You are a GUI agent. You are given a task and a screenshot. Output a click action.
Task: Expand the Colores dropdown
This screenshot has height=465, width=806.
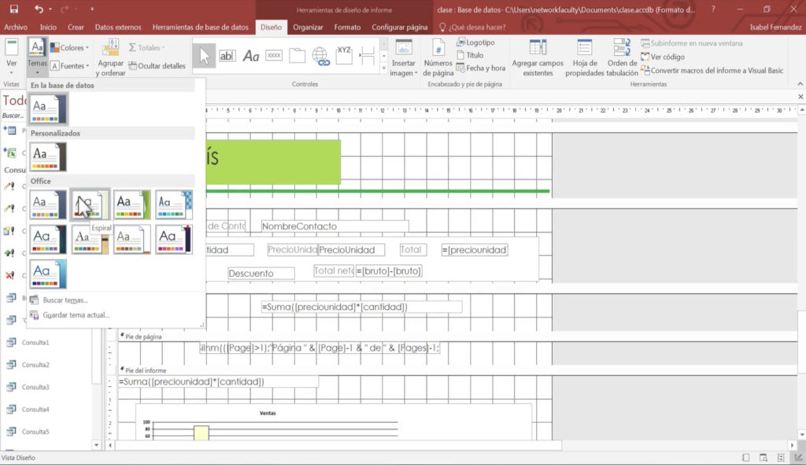pos(70,47)
